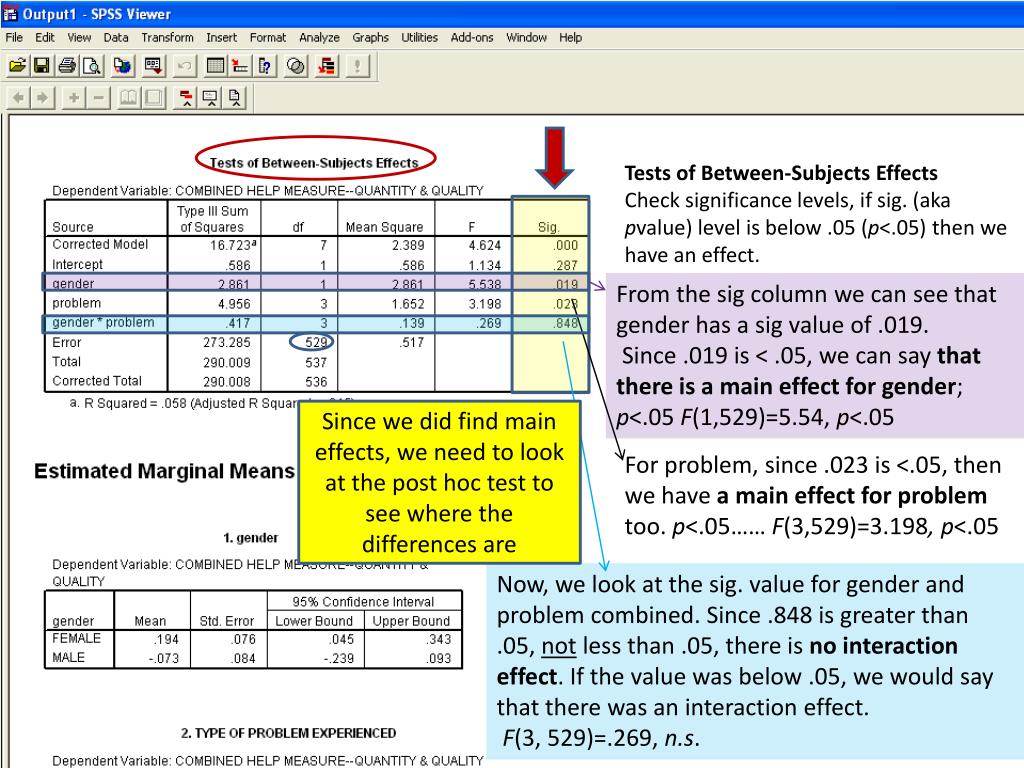Viewport: 1024px width, 768px height.
Task: Select the 'Tests of Between-Subjects Effects' table title
Action: tap(314, 163)
